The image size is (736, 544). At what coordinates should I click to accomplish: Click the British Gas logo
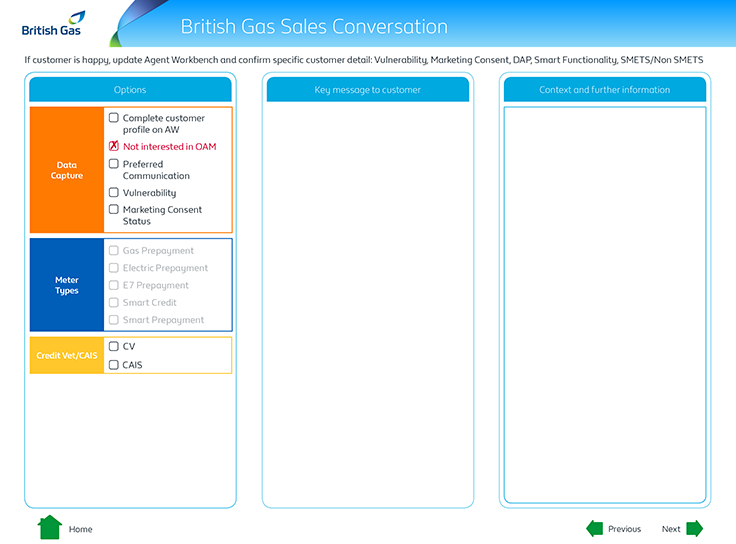click(52, 24)
